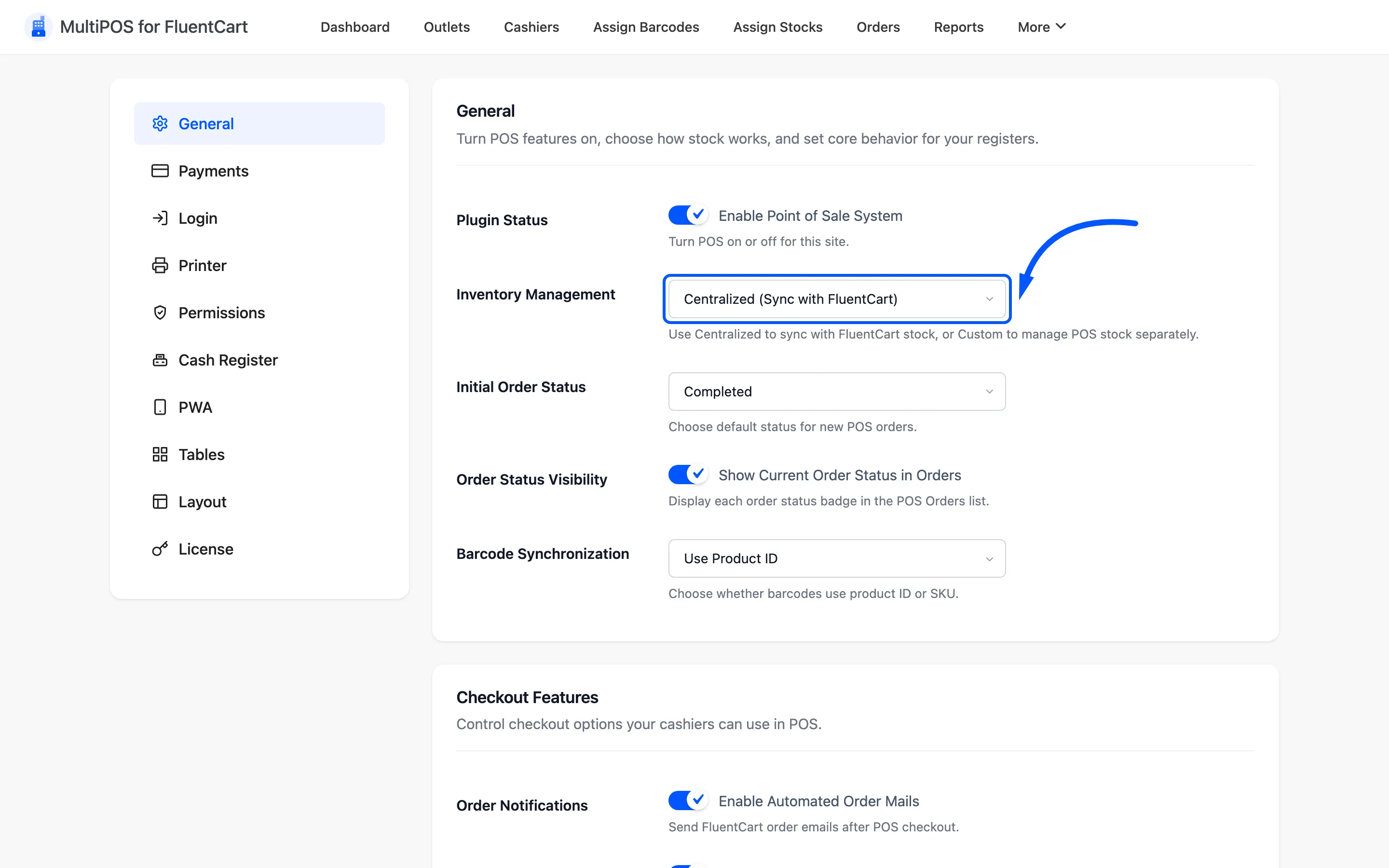
Task: Open the Reports page
Action: (958, 27)
